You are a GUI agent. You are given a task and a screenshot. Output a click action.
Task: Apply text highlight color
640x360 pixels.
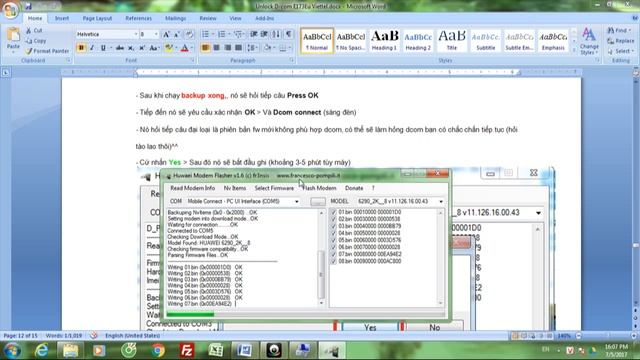pyautogui.click(x=168, y=48)
